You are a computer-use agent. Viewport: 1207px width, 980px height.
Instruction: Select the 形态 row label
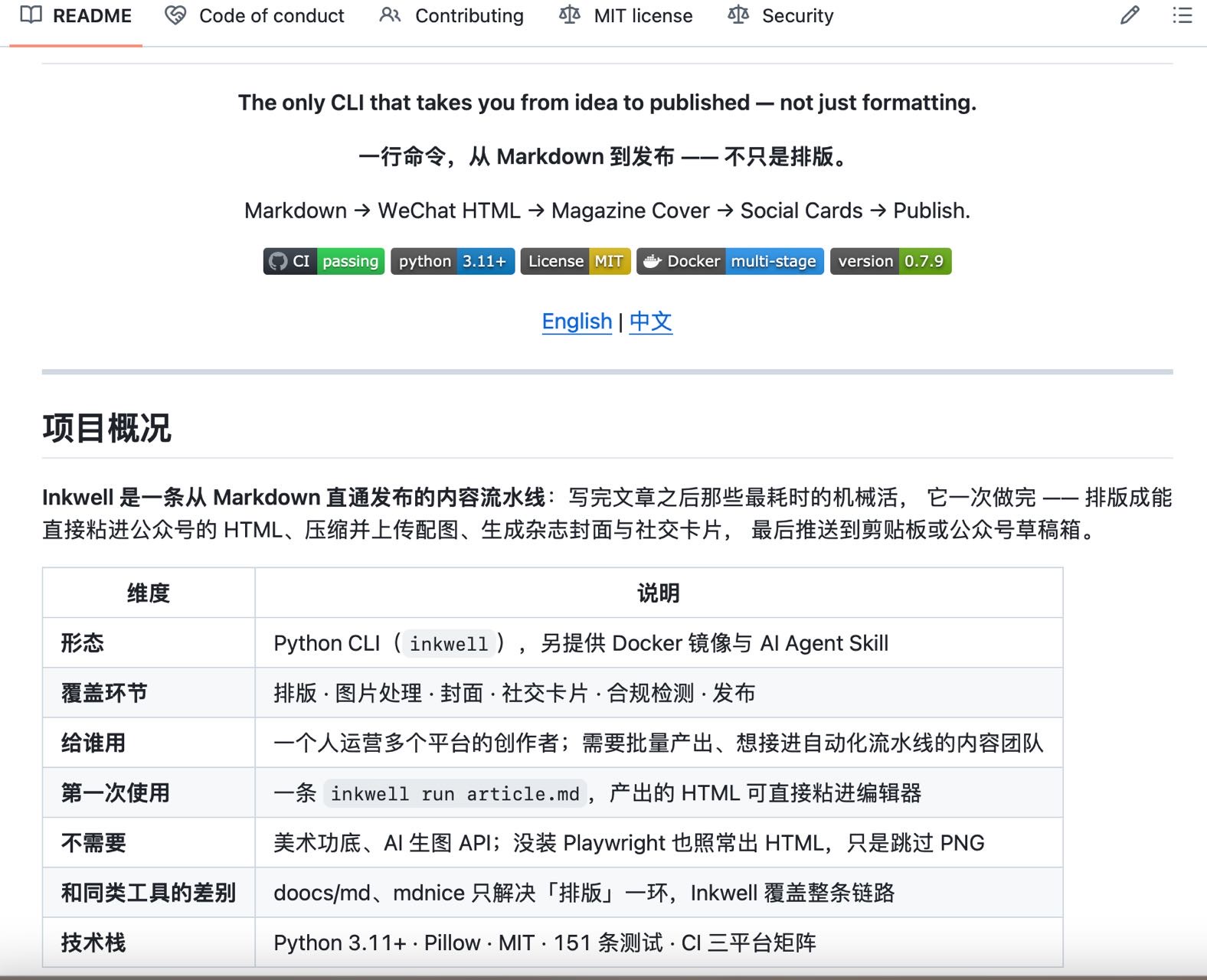83,643
